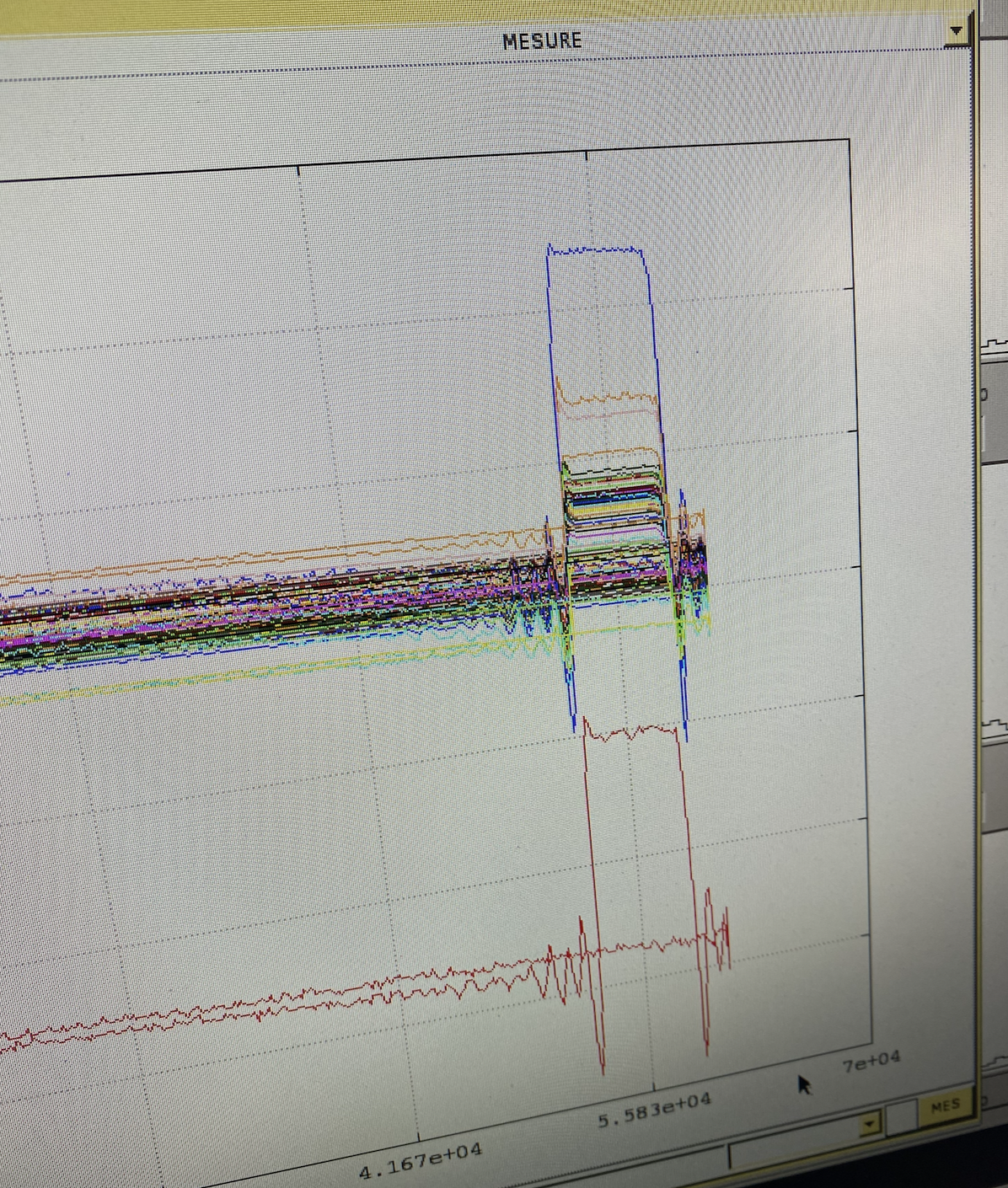Screen dimensions: 1008x1188
Task: Click the small blank box beside MES
Action: 901,1117
